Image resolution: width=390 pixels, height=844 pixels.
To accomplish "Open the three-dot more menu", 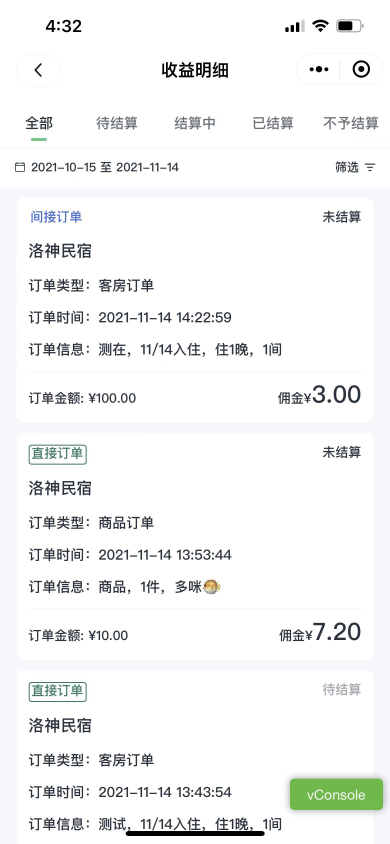I will tap(318, 69).
